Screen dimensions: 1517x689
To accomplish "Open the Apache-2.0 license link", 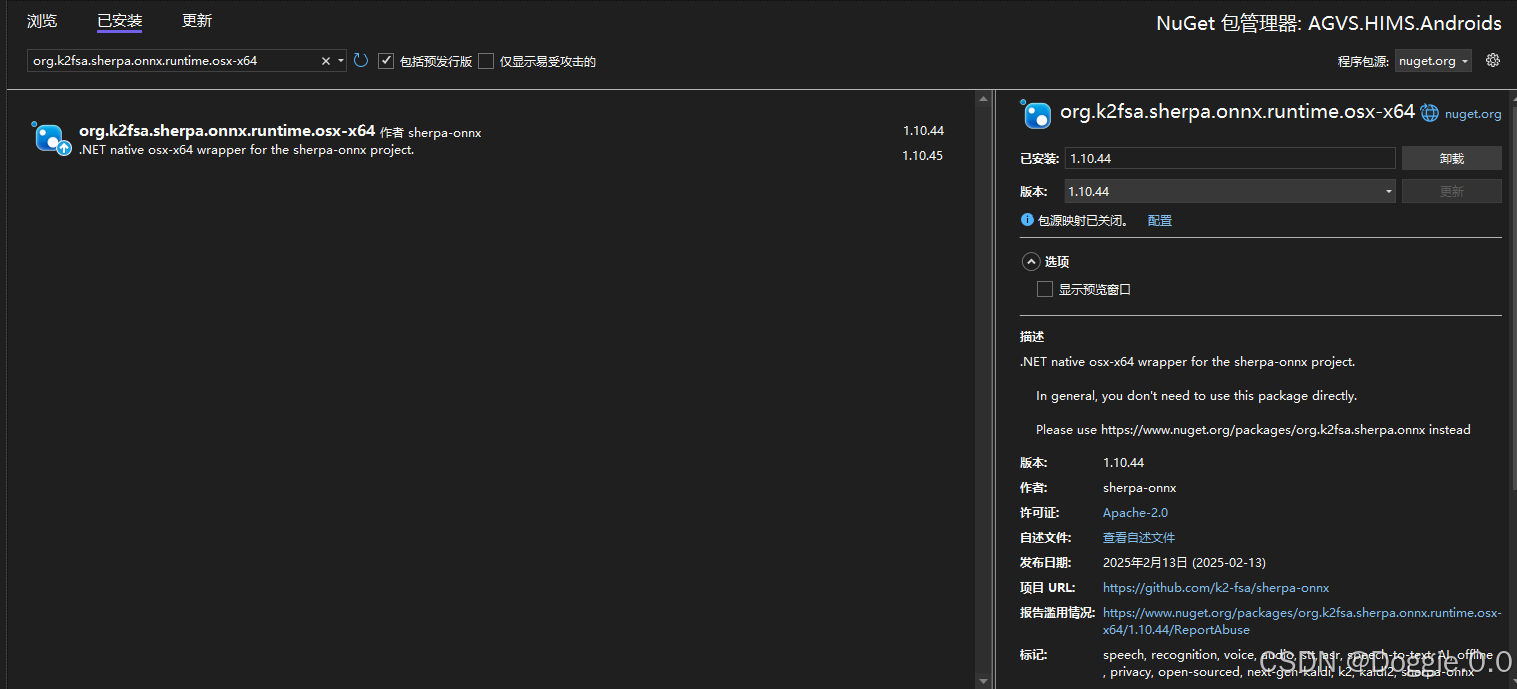I will (x=1135, y=513).
